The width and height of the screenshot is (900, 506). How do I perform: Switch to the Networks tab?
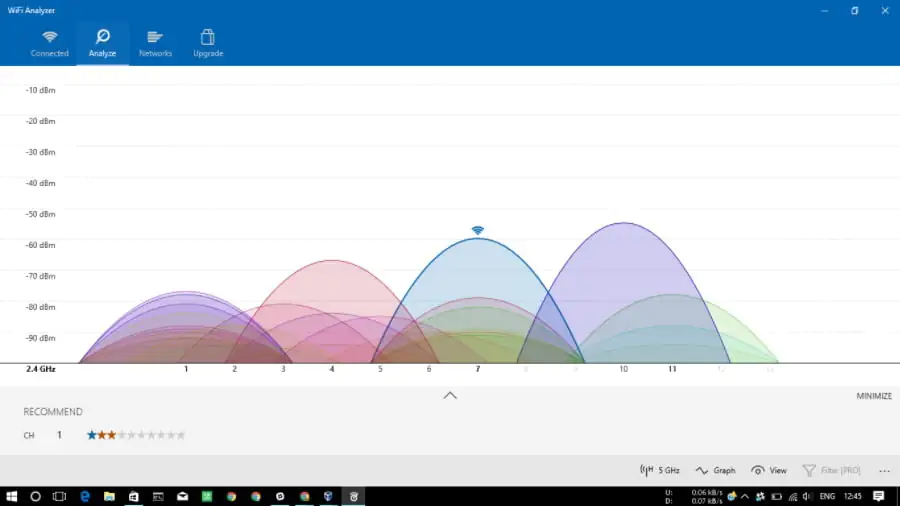(x=155, y=42)
